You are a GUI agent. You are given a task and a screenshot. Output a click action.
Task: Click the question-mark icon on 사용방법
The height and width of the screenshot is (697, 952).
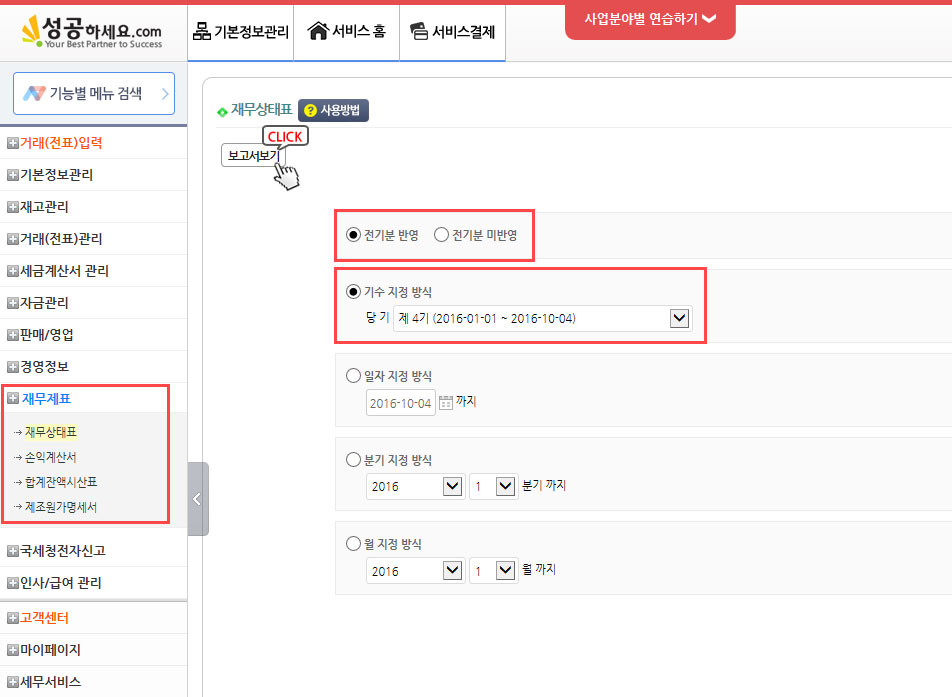[x=310, y=110]
